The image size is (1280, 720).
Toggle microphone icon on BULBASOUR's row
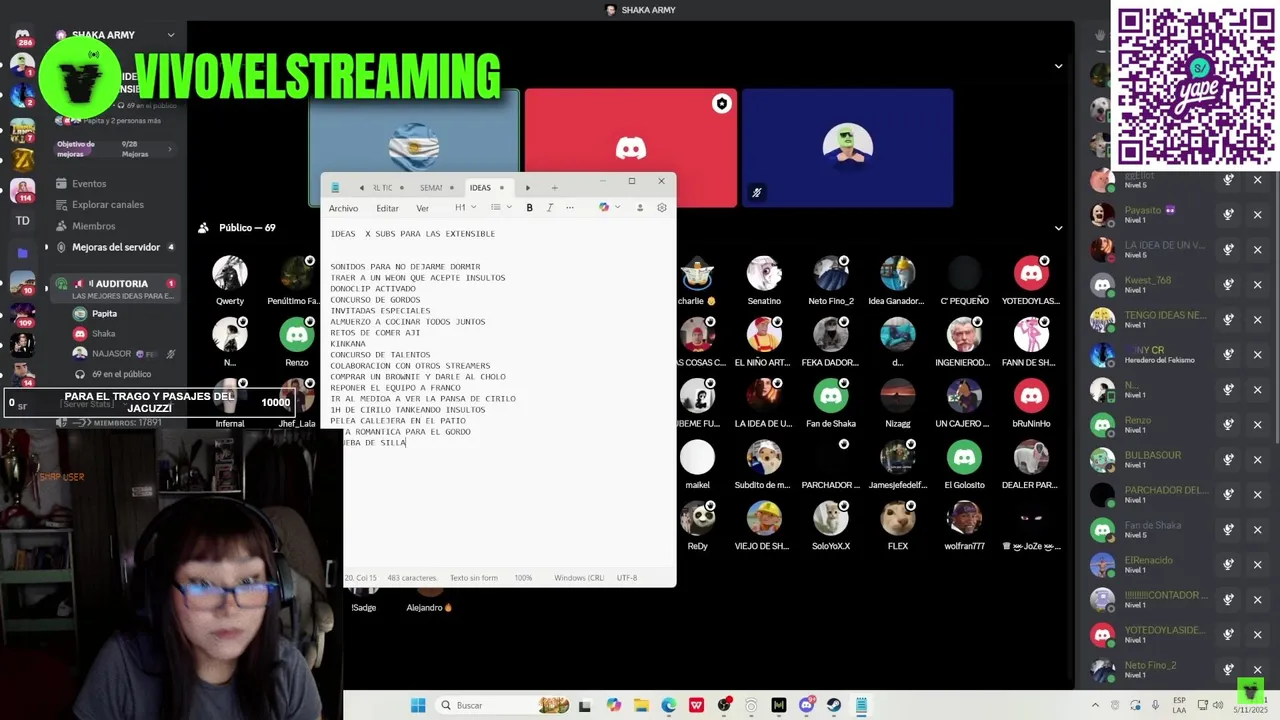(1228, 460)
